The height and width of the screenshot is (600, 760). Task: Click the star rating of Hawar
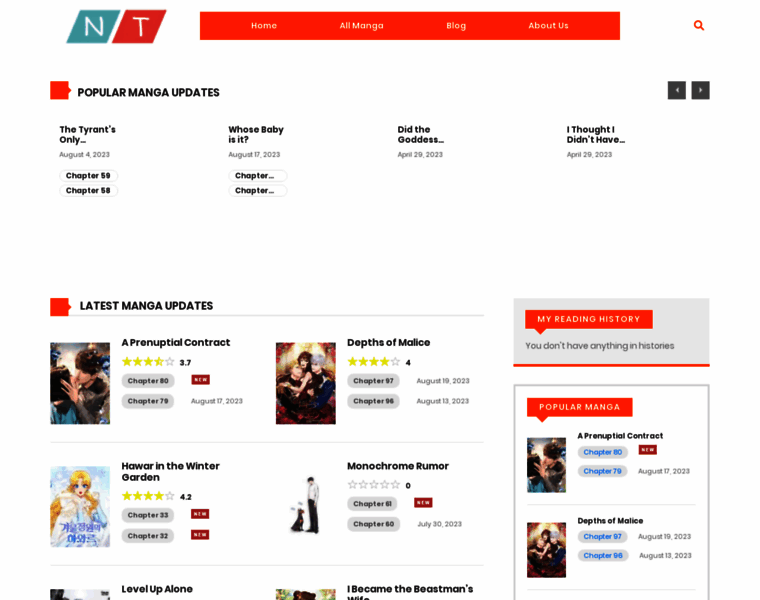tap(148, 496)
